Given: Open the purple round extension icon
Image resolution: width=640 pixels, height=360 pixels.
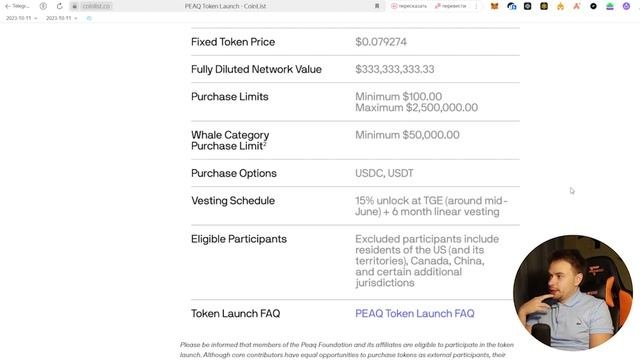Looking at the screenshot, I should click(626, 6).
